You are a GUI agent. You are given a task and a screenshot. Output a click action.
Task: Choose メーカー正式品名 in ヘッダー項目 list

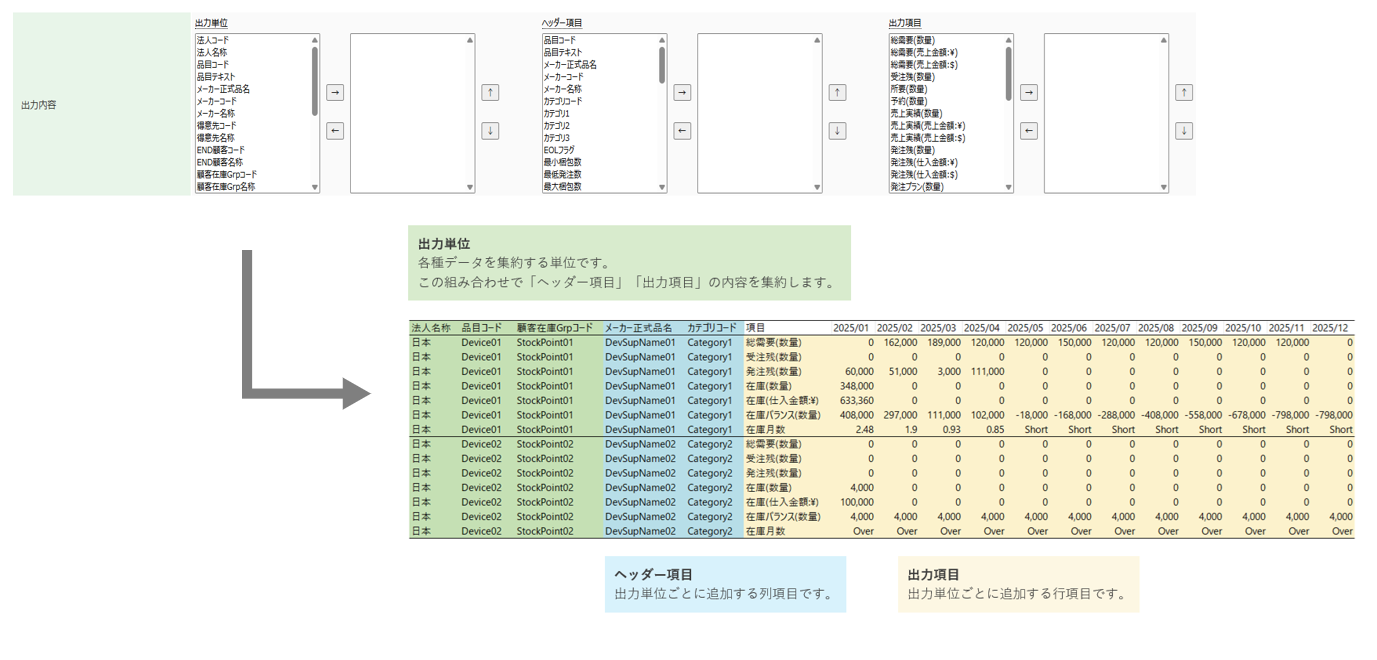[x=570, y=64]
